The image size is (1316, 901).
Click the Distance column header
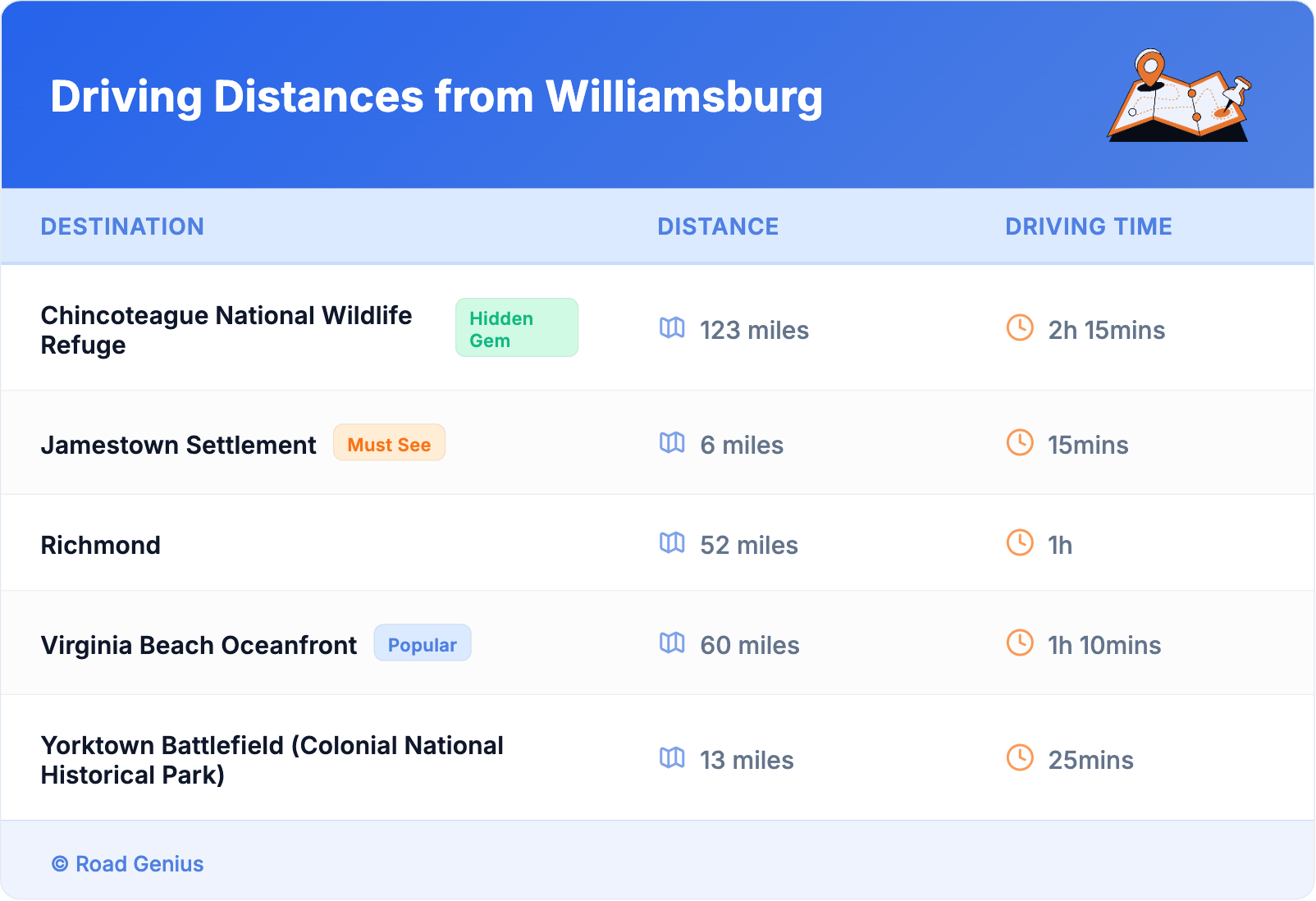(718, 226)
